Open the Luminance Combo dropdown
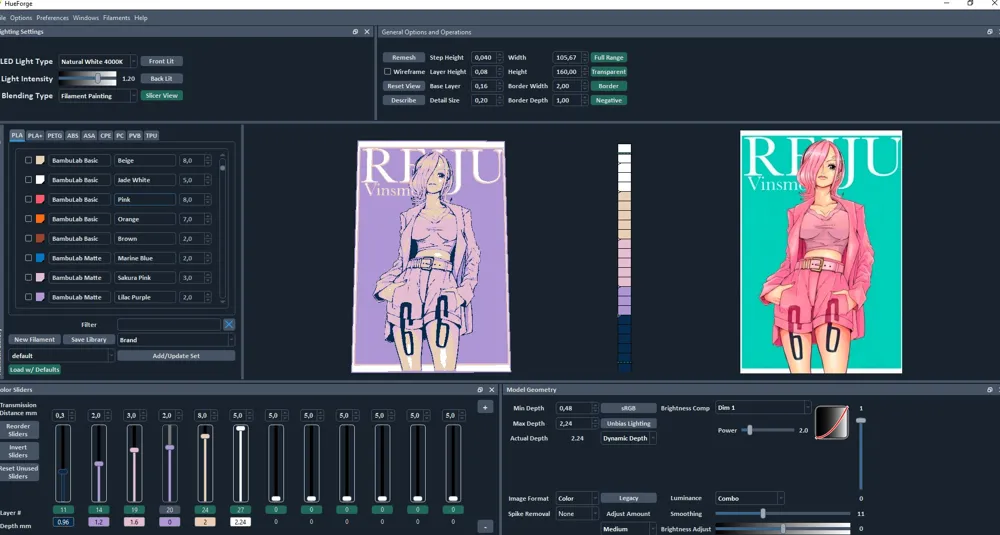 [x=749, y=499]
